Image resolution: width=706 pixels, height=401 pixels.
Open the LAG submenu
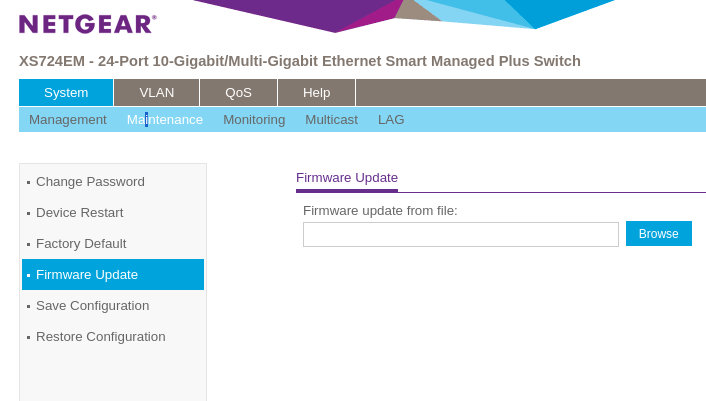coord(391,120)
